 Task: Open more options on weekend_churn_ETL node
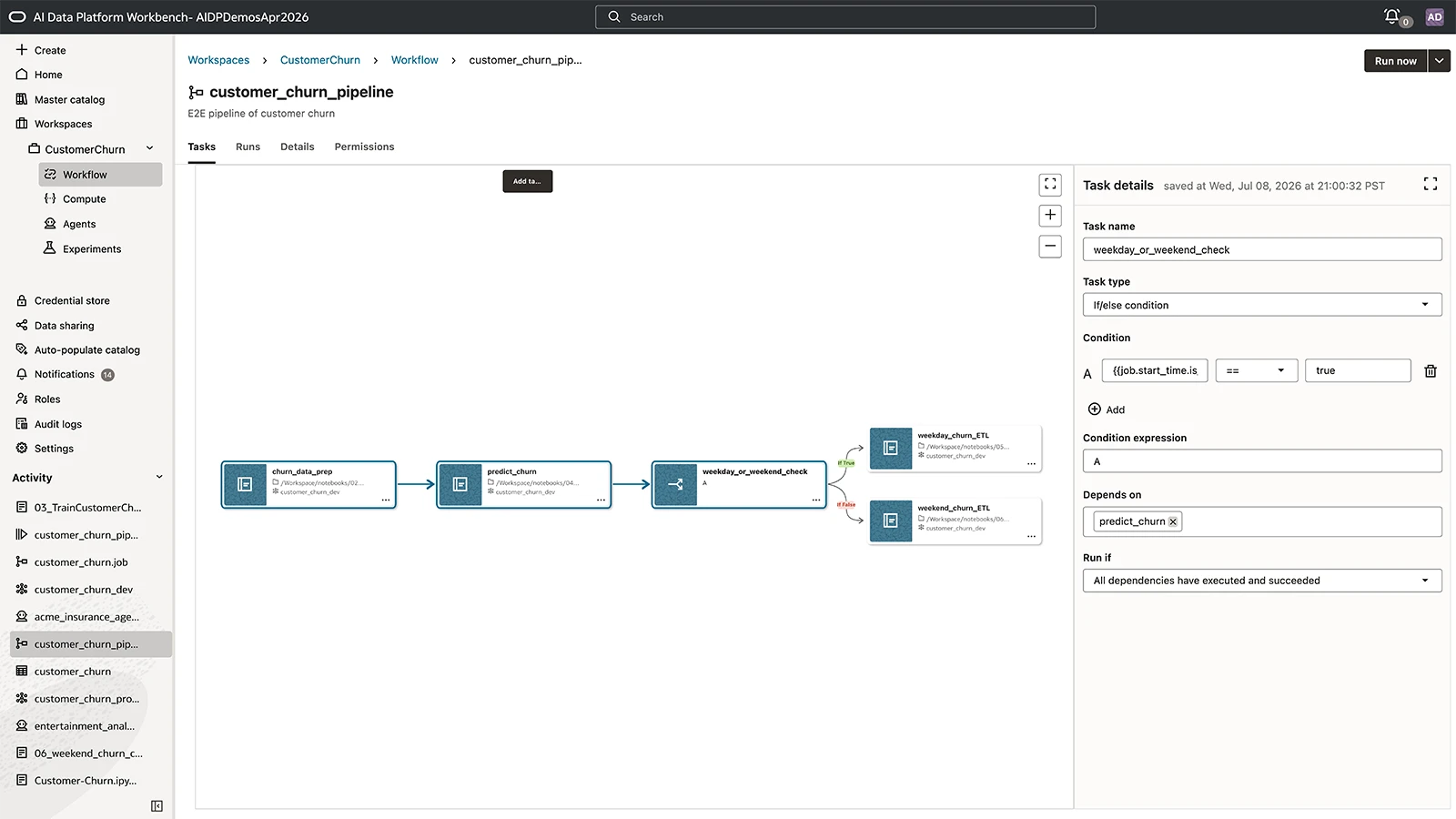point(1031,537)
